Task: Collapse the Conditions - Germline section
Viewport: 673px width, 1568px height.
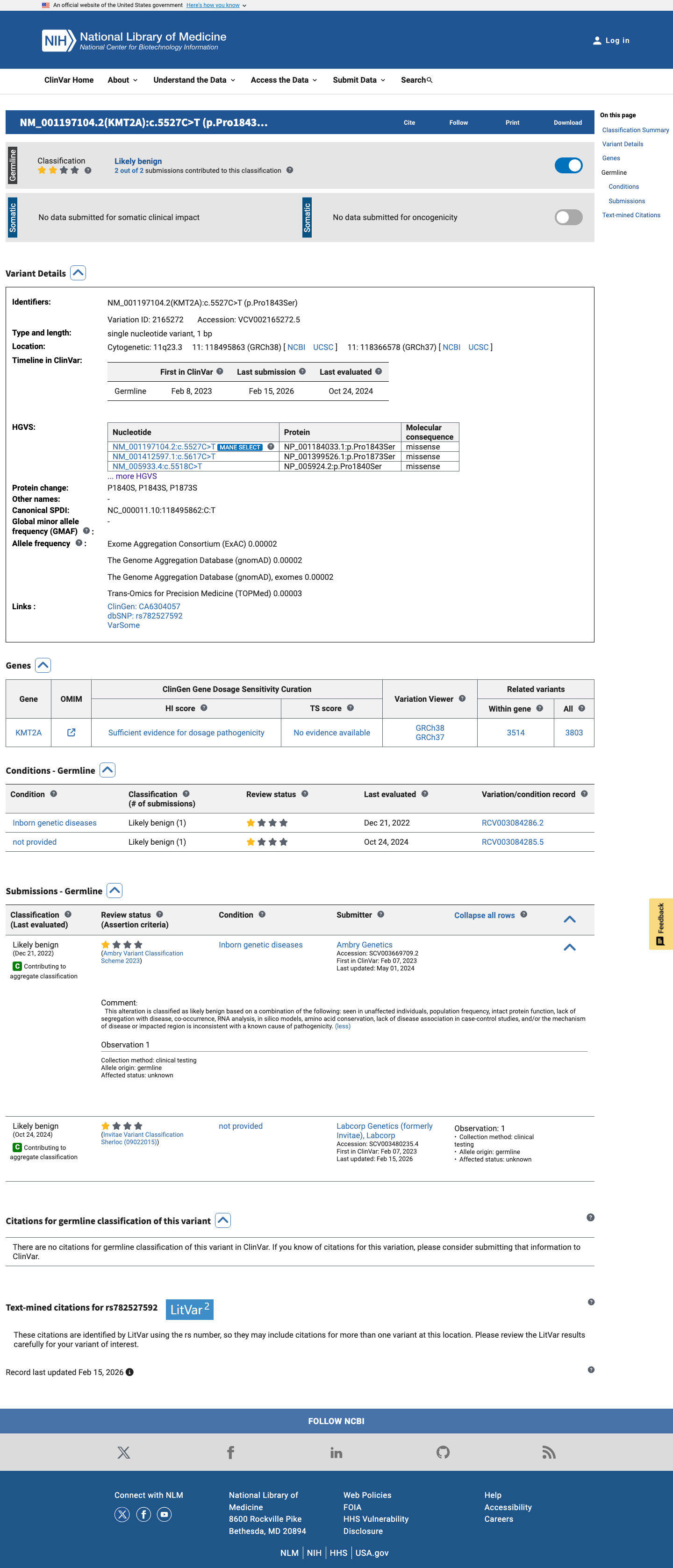Action: (x=107, y=770)
